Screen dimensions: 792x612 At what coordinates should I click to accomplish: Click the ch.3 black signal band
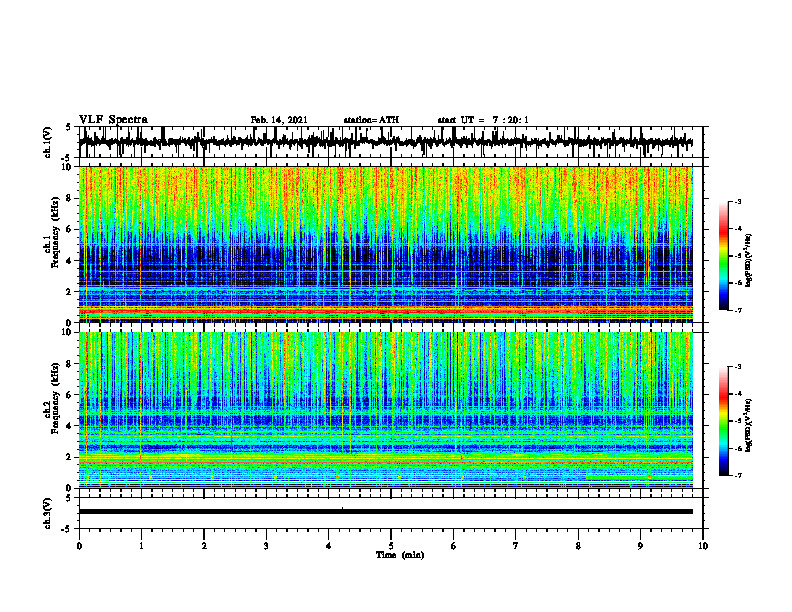(x=385, y=512)
